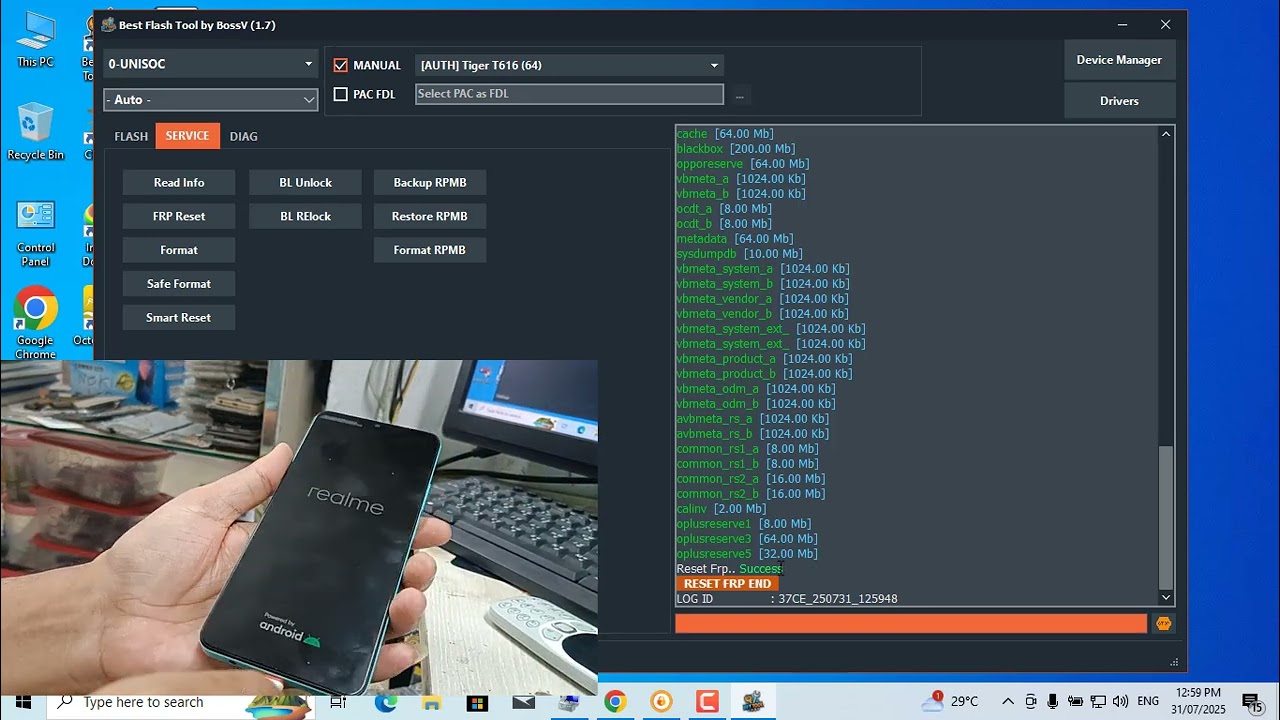Switch to the FLASH tab

131,136
